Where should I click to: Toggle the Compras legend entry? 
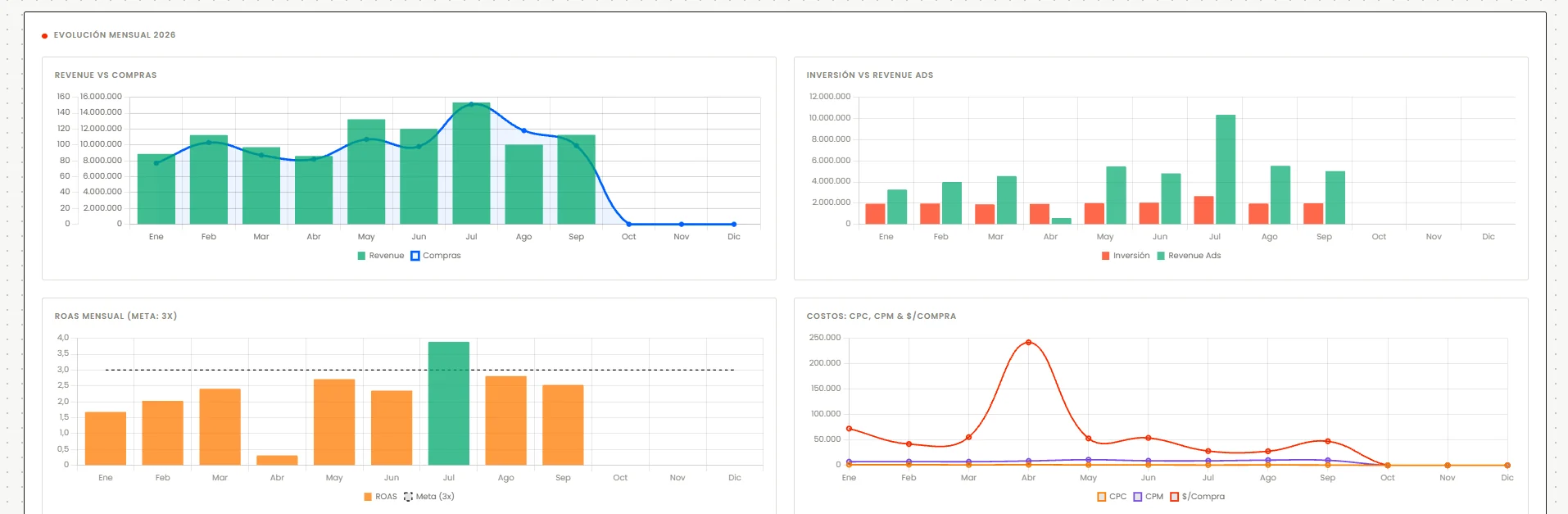[436, 256]
